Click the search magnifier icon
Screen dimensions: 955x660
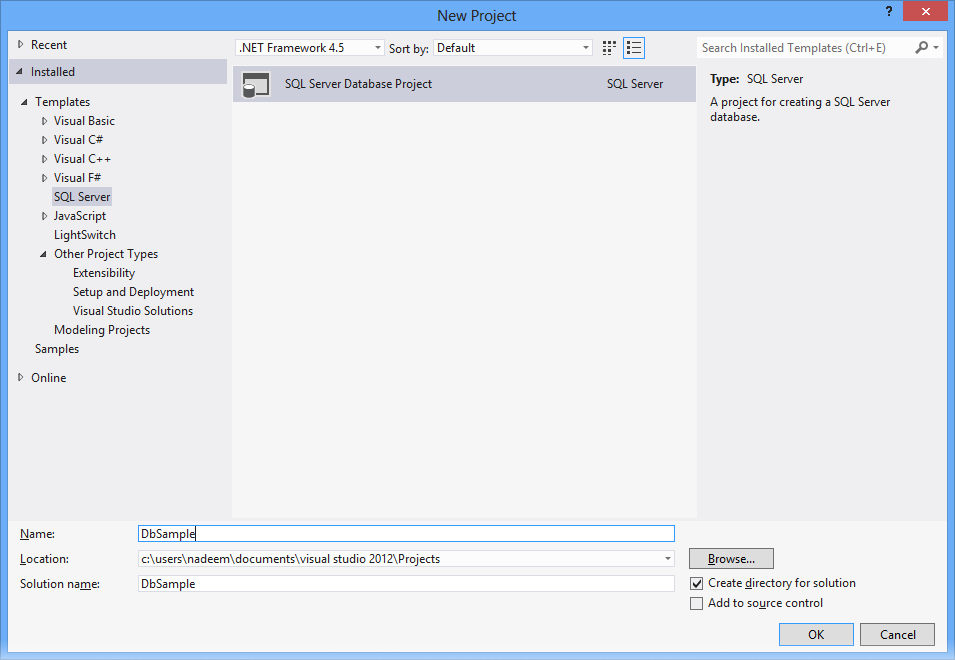[922, 47]
